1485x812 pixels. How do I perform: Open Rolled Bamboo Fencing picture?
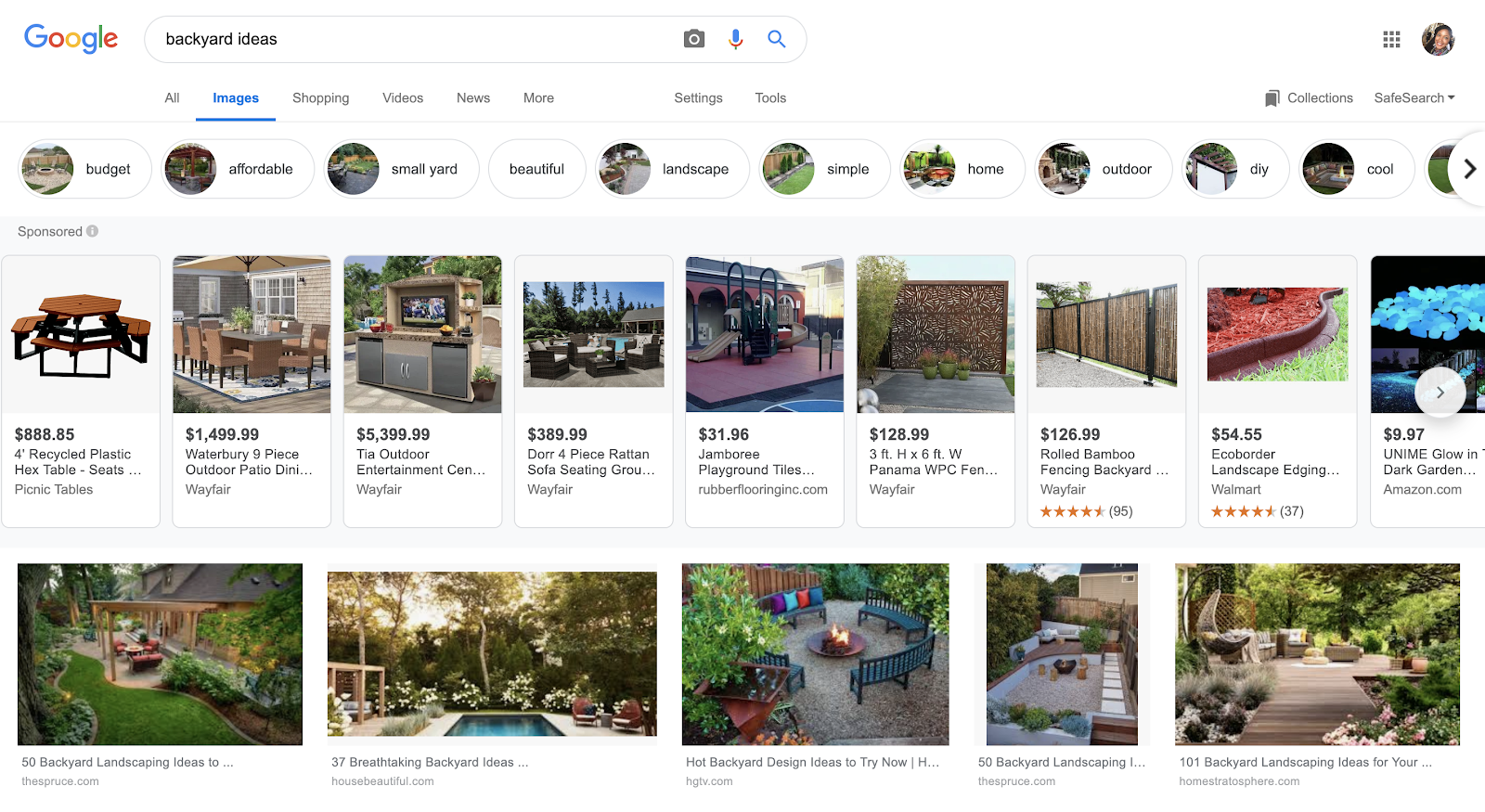[x=1106, y=334]
